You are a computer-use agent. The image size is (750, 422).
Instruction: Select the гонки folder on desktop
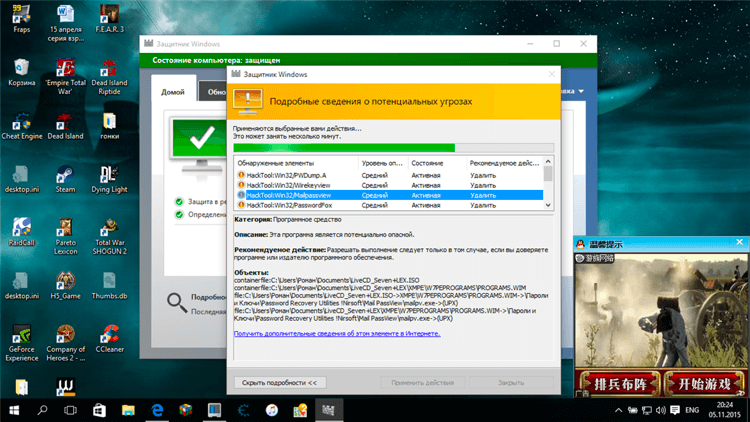[x=110, y=125]
